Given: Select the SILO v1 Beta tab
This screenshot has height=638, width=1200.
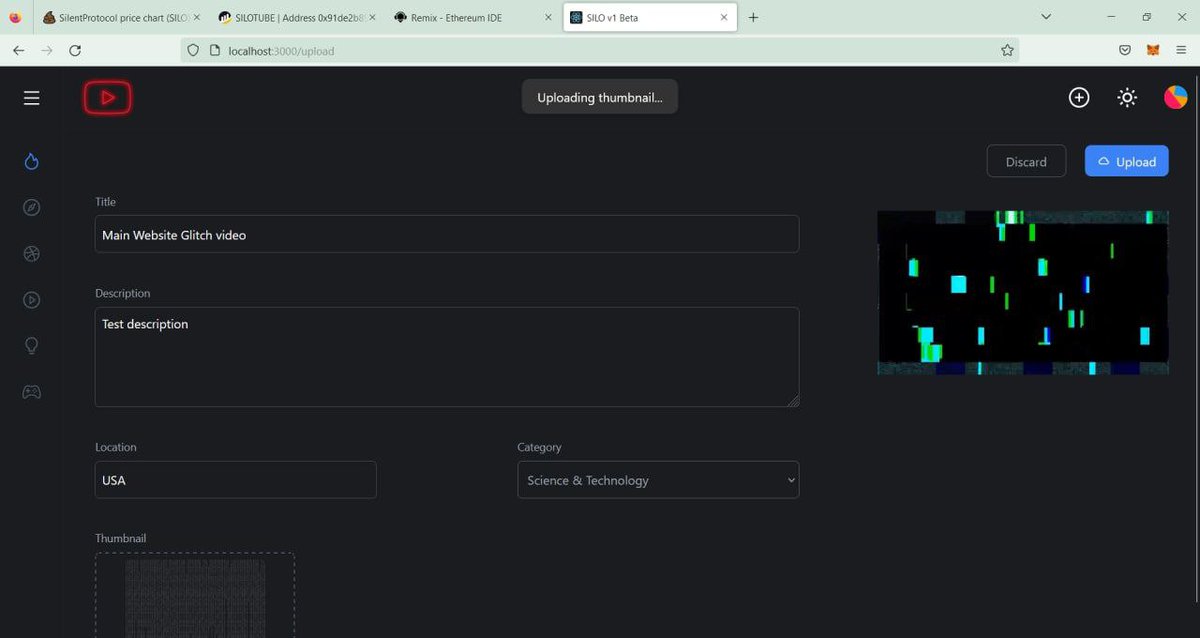Looking at the screenshot, I should 648,17.
